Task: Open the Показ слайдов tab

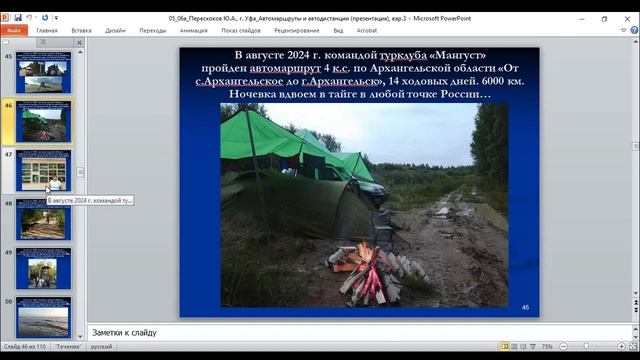Action: [x=241, y=31]
